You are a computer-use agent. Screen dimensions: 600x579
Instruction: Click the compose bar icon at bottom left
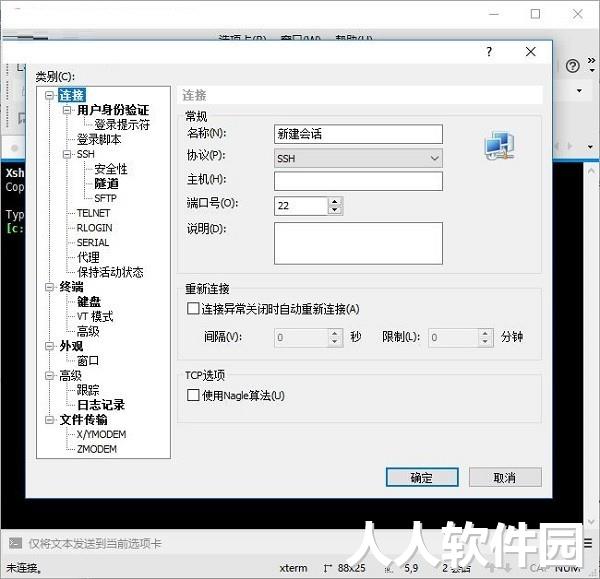click(15, 543)
